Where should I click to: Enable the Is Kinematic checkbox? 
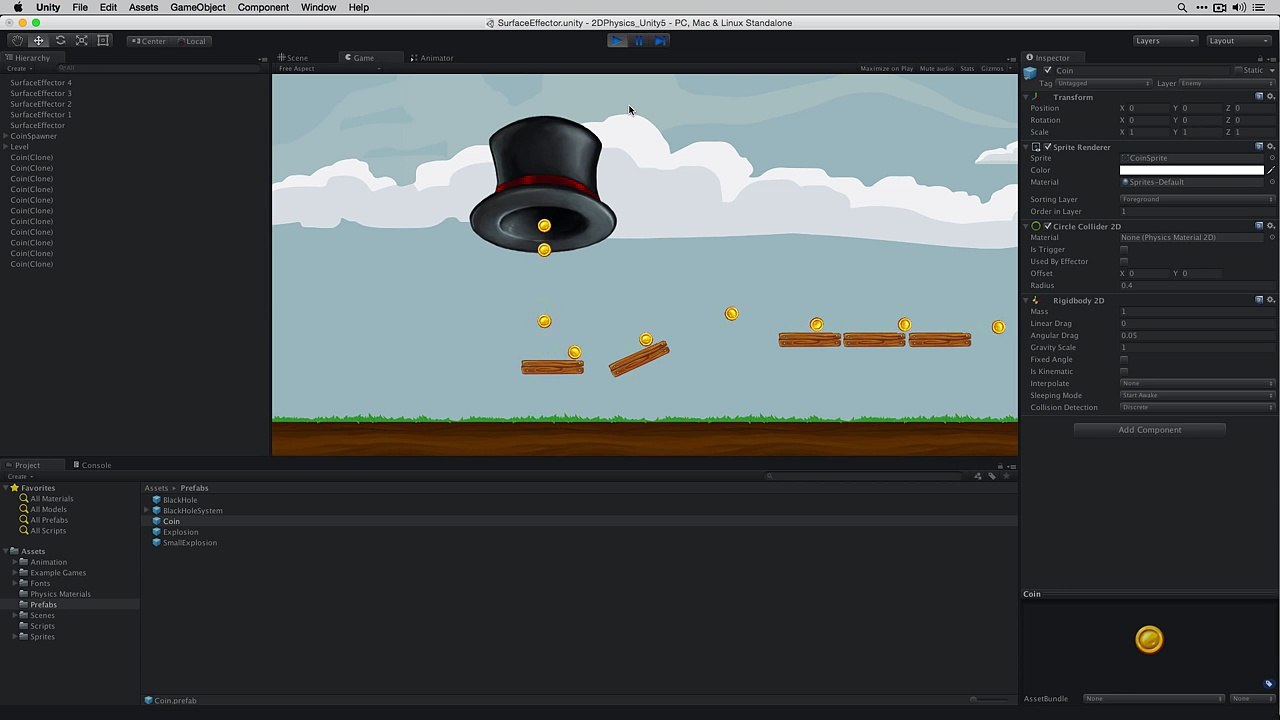(x=1124, y=372)
